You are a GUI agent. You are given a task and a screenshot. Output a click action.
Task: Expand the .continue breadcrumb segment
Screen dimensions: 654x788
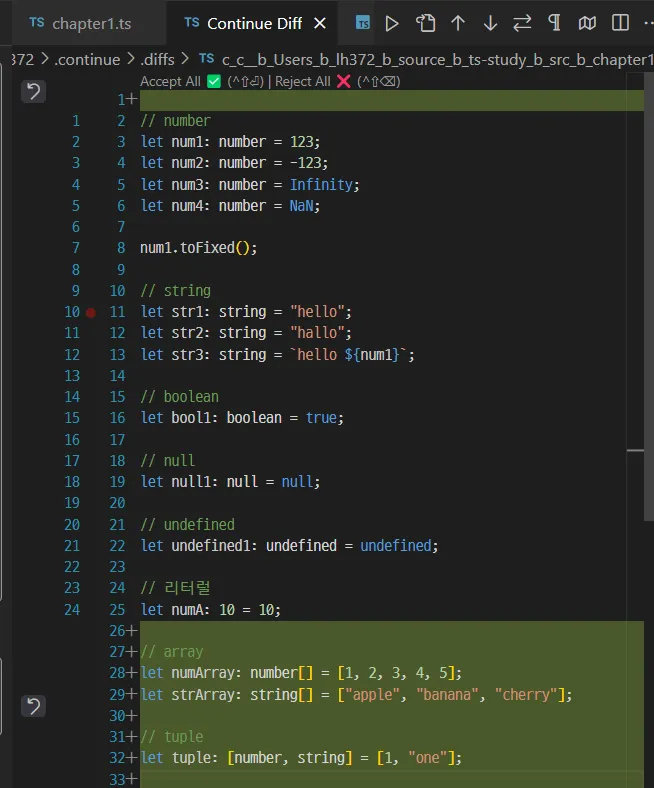[87, 60]
